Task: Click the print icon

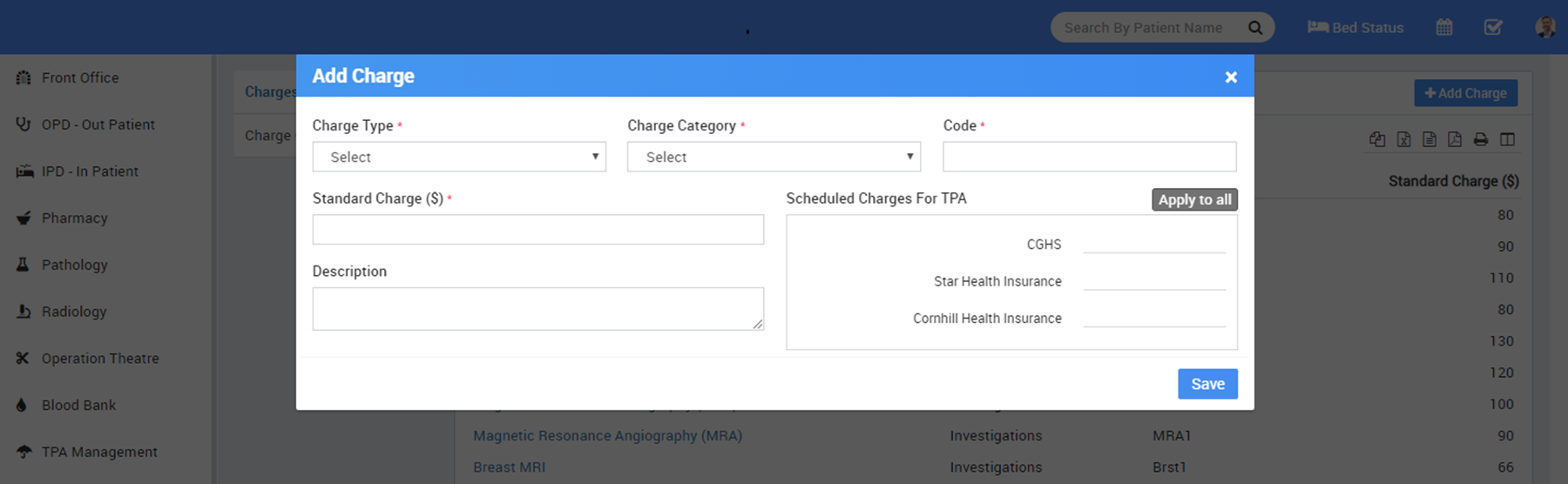Action: [1481, 139]
